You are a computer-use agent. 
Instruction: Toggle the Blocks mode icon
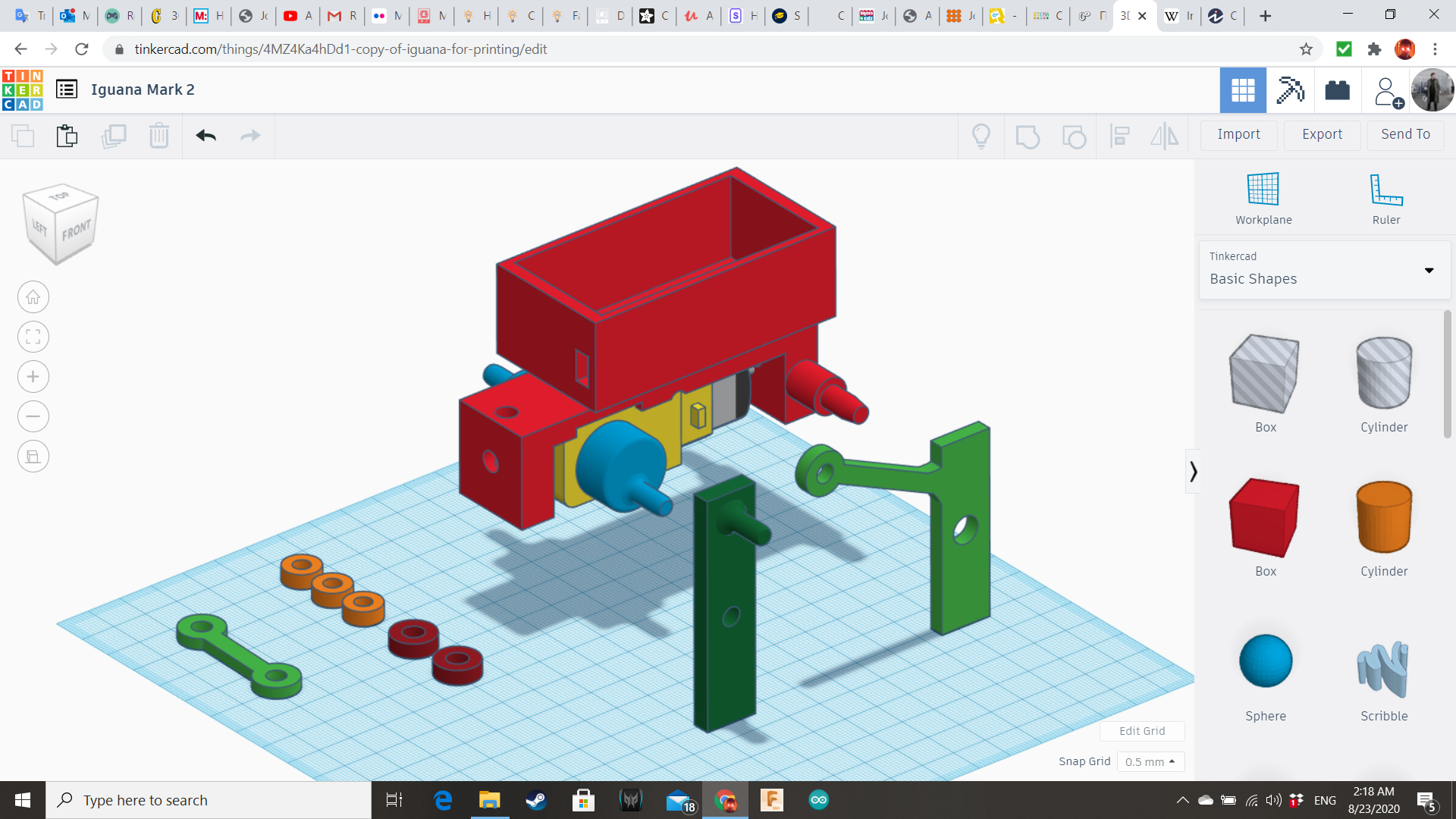pyautogui.click(x=1289, y=90)
